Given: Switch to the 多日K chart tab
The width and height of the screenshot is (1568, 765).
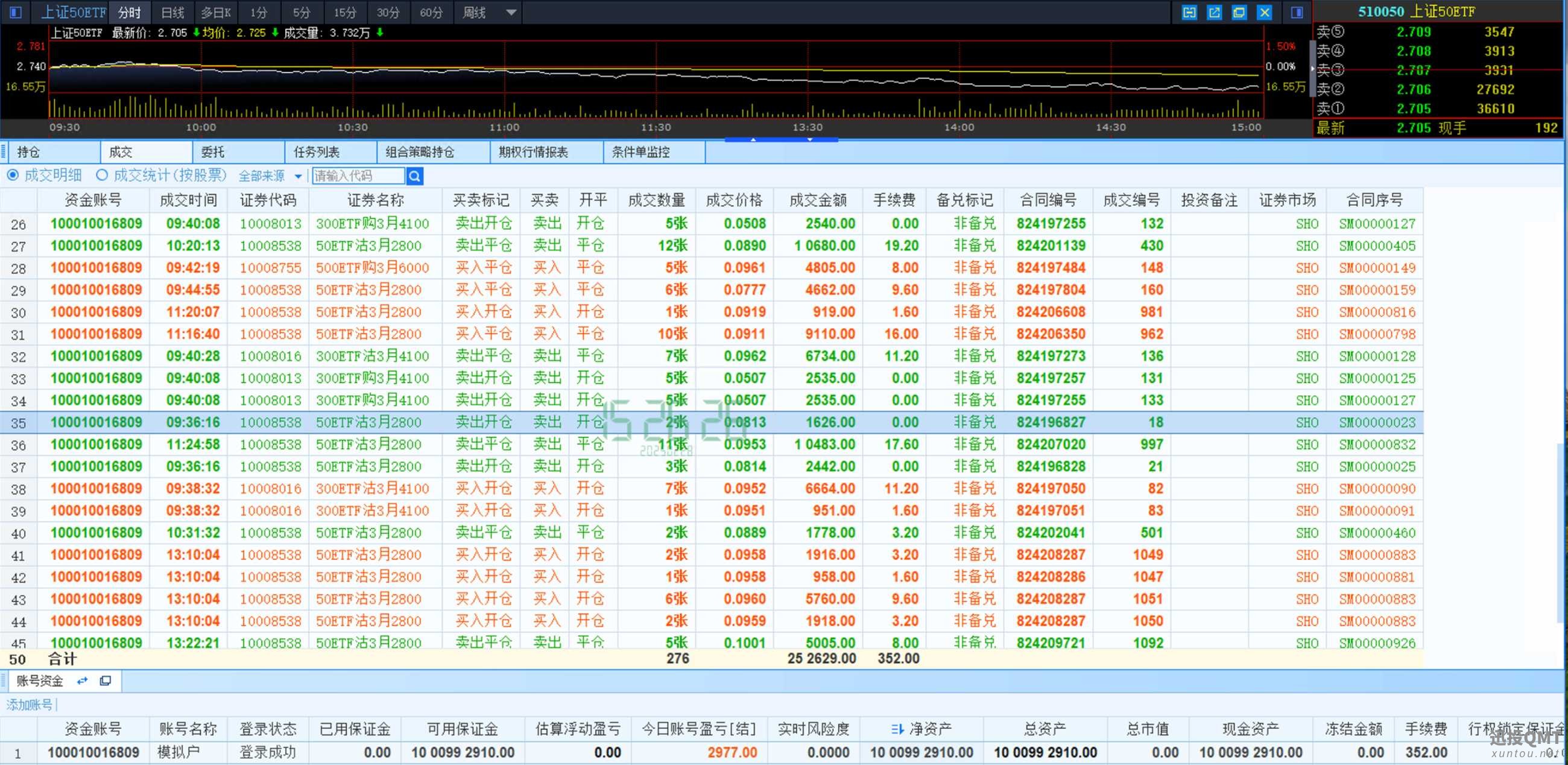Looking at the screenshot, I should (x=216, y=12).
